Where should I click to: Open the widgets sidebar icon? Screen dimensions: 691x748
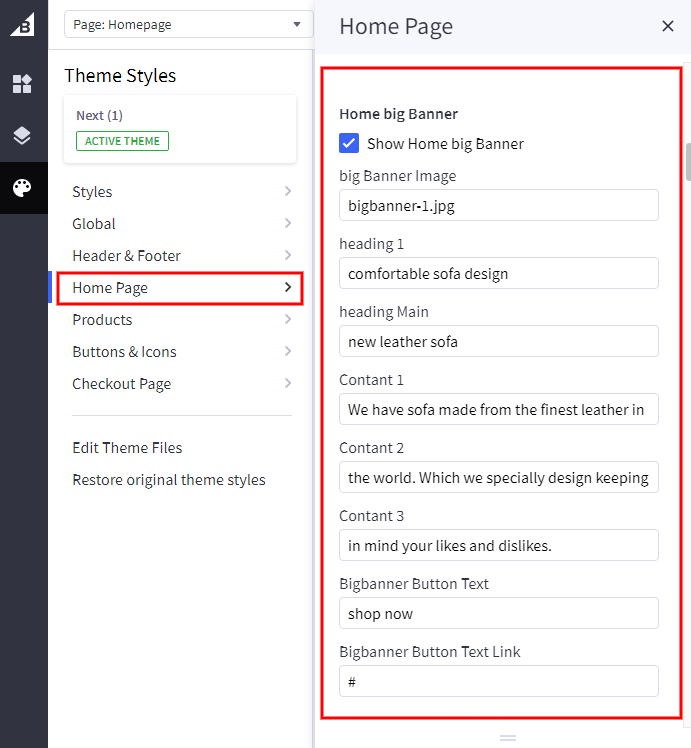coord(22,84)
